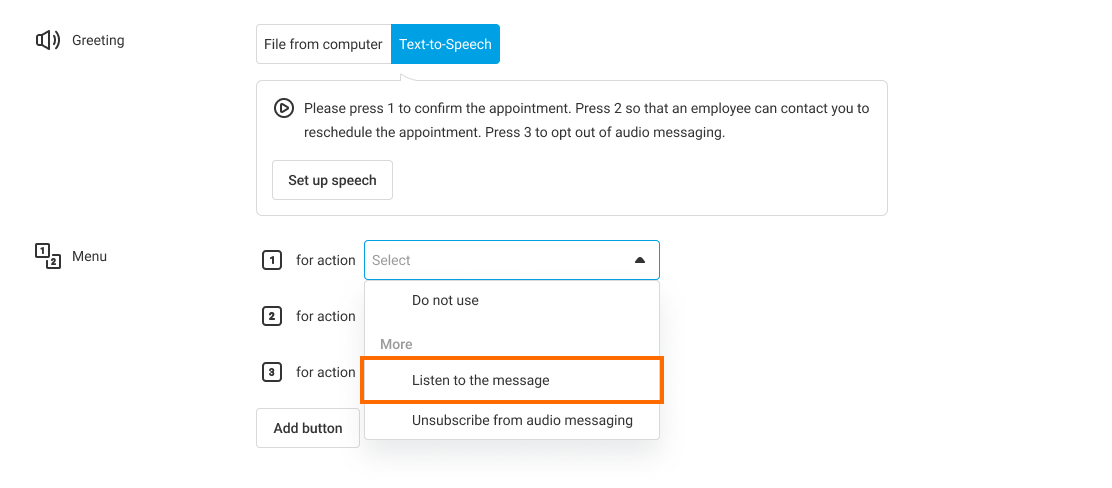
Task: Play the greeting text-to-speech preview
Action: pyautogui.click(x=283, y=108)
